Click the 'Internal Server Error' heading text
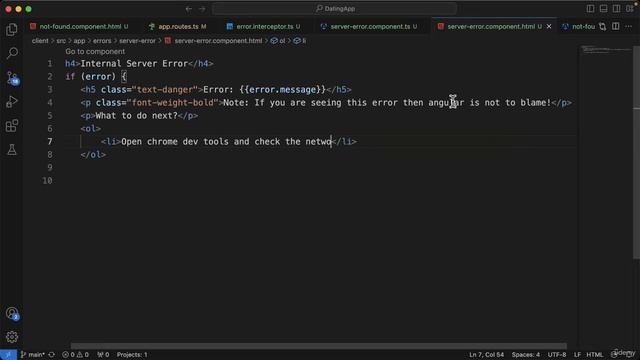 tap(134, 64)
